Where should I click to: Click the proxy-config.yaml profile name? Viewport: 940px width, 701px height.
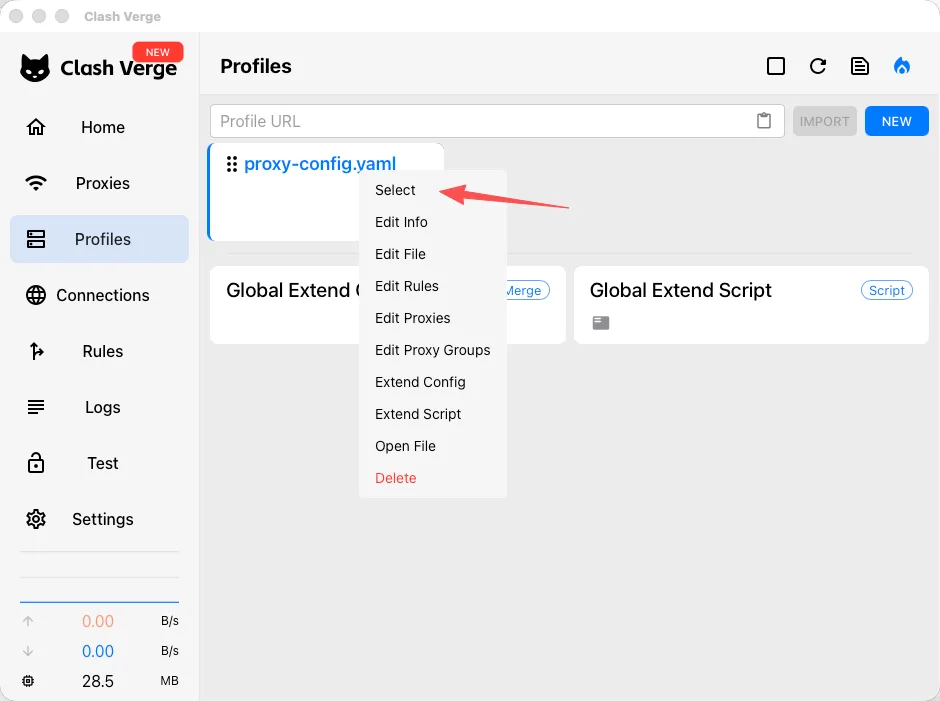click(x=320, y=164)
